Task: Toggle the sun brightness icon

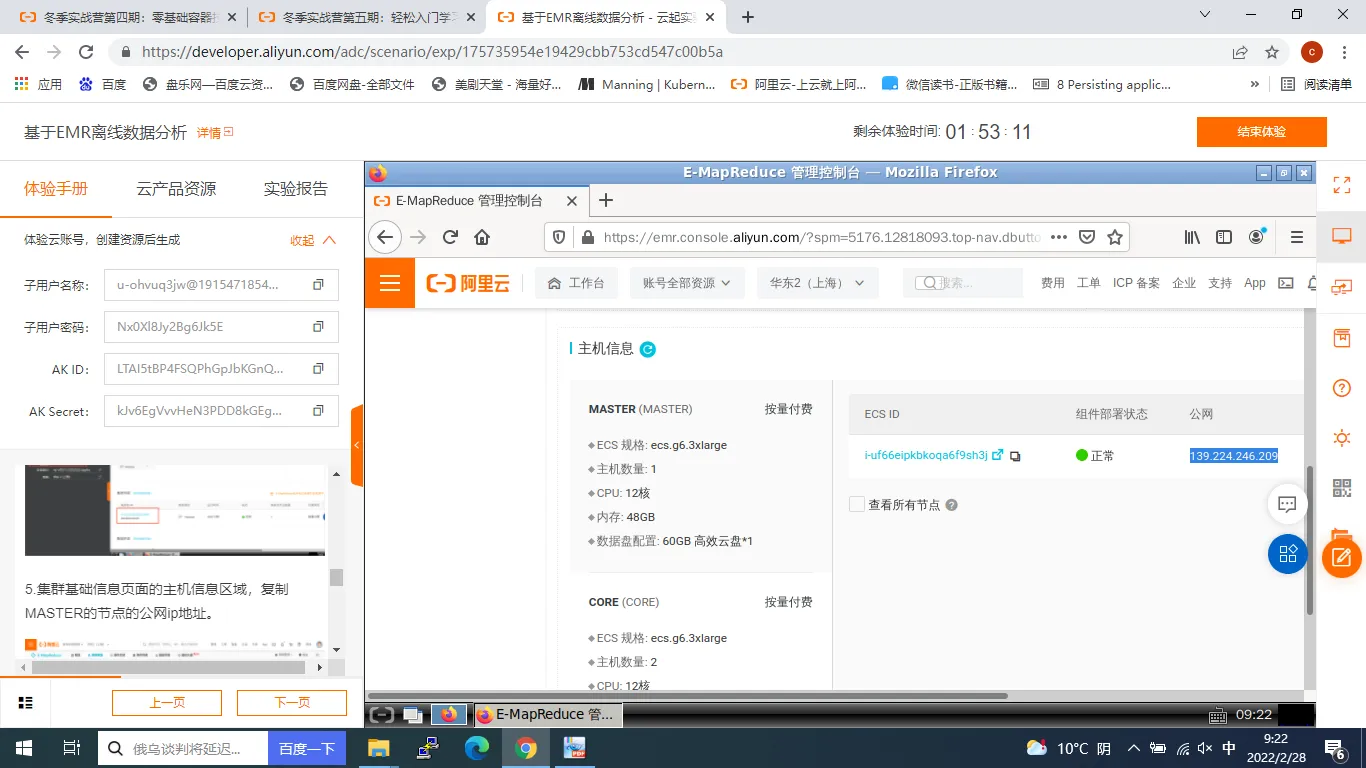Action: click(x=1342, y=438)
